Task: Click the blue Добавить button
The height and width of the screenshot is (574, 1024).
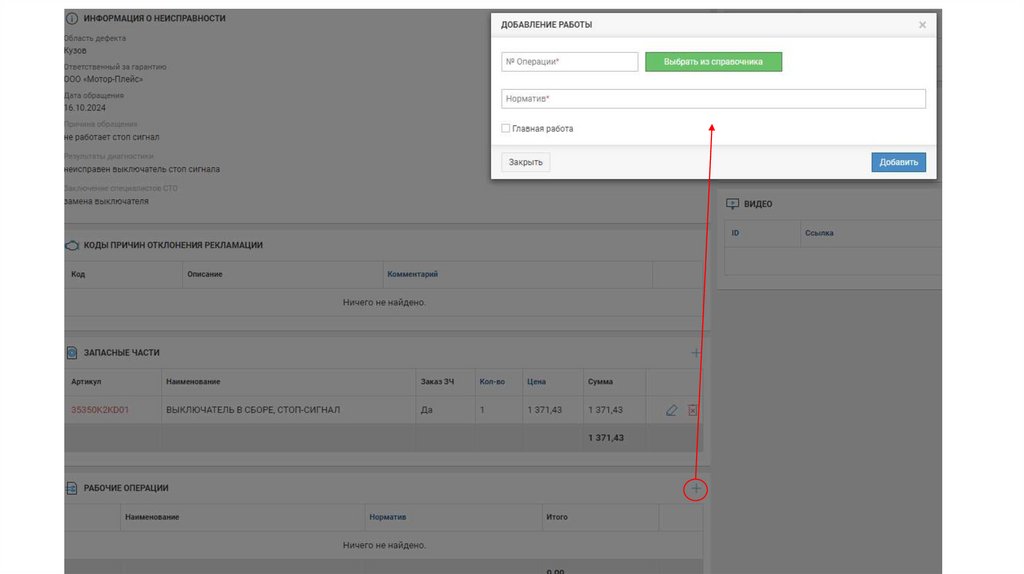Action: click(898, 162)
